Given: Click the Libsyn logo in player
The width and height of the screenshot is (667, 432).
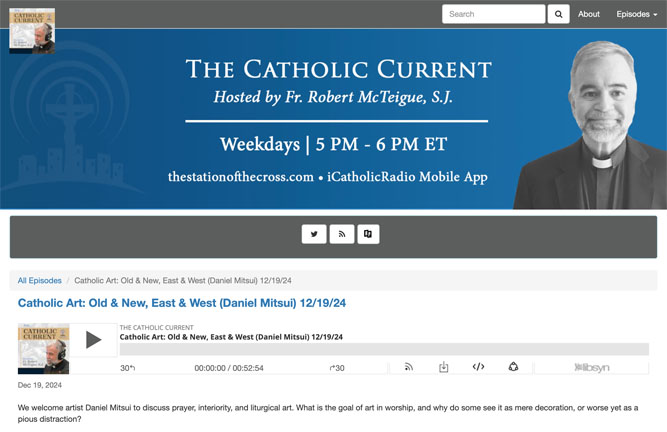Looking at the screenshot, I should 592,367.
